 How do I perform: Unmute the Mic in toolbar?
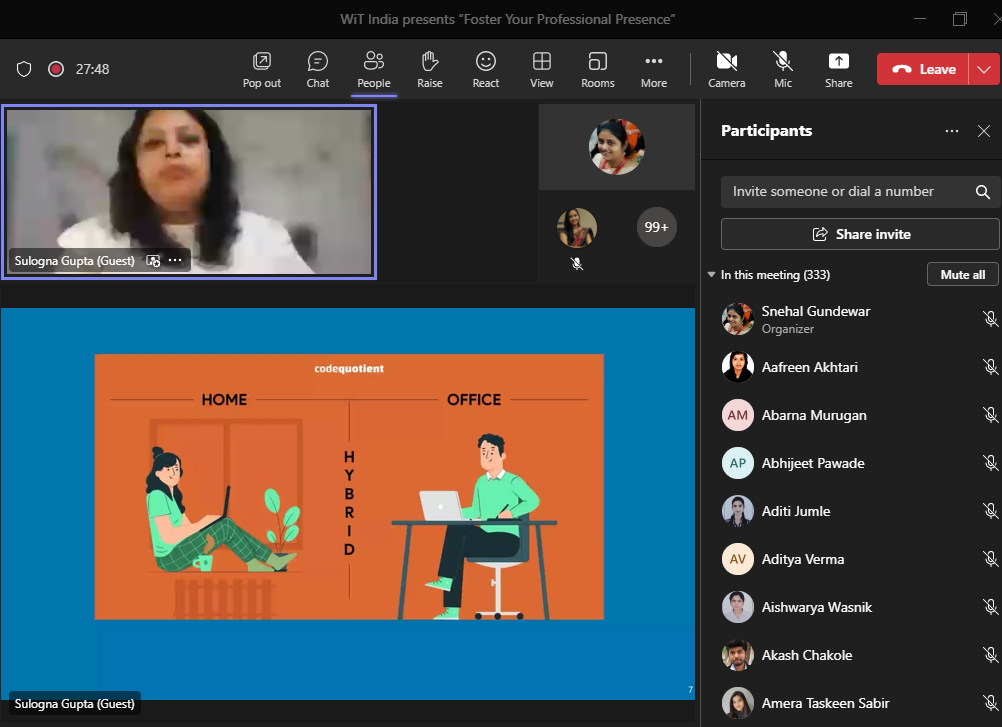(783, 69)
